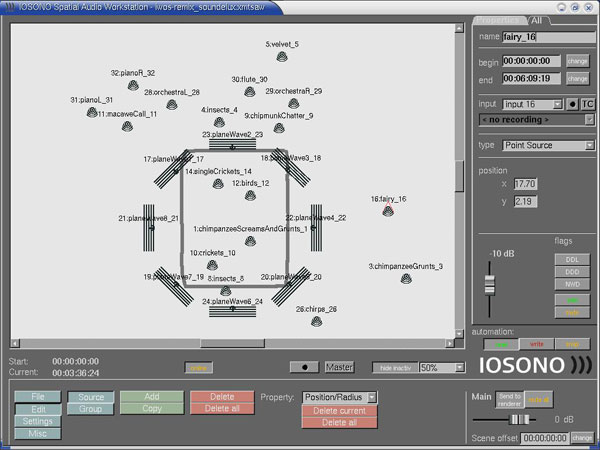Open the no recording dropdown
600x450 pixels.
590,120
